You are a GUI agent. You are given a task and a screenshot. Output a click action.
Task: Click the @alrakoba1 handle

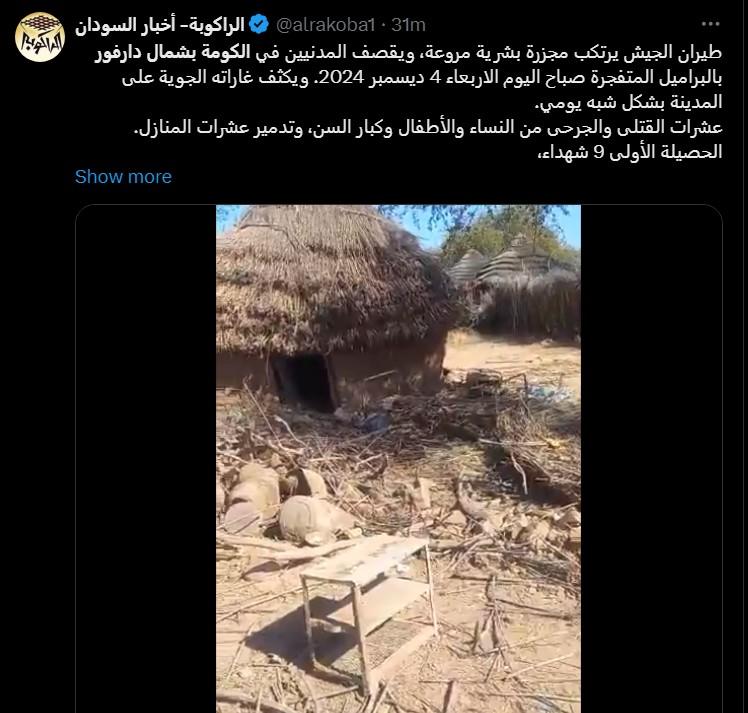click(x=326, y=24)
